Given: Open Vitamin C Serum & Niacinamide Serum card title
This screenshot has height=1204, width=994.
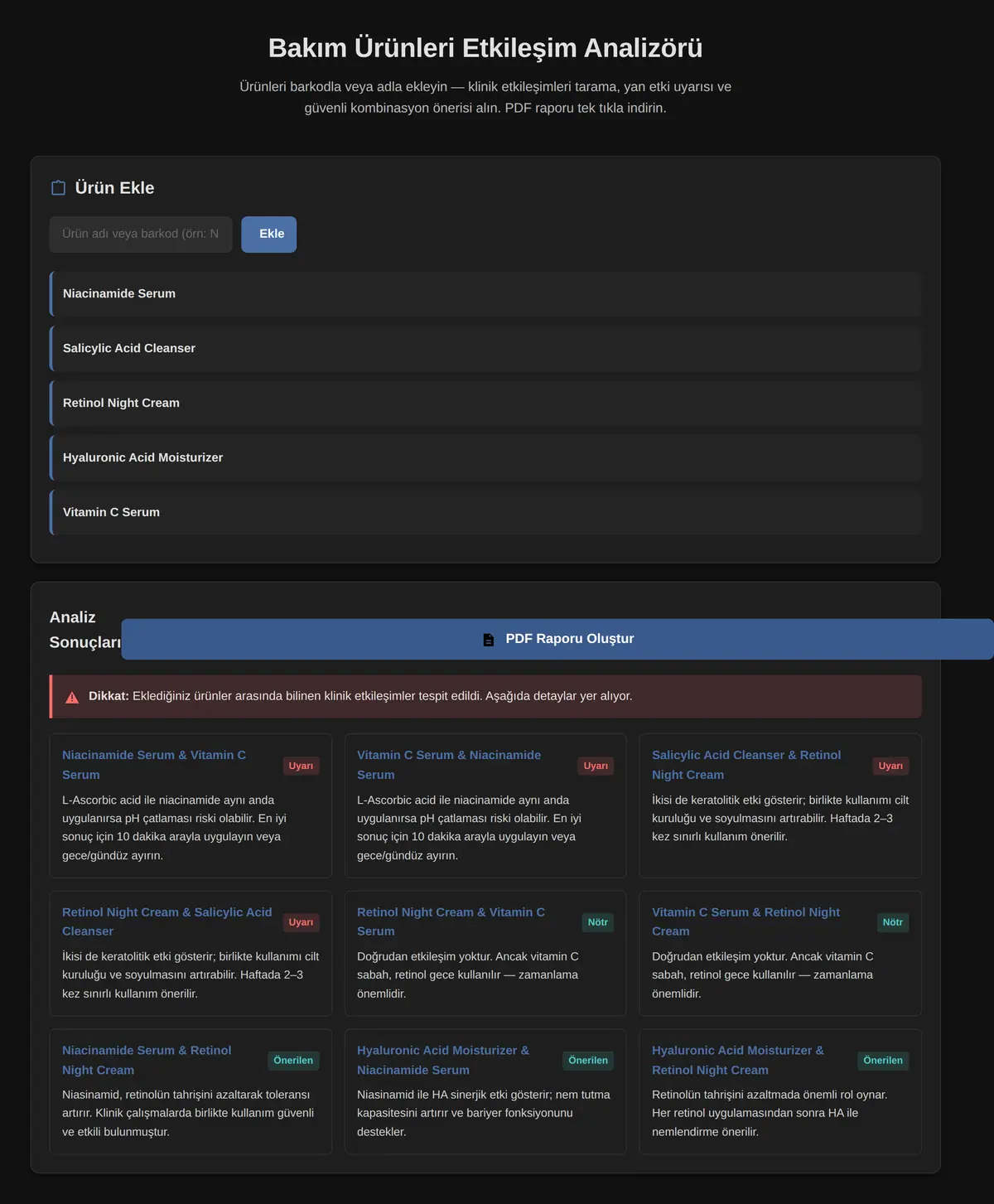Looking at the screenshot, I should pyautogui.click(x=449, y=765).
